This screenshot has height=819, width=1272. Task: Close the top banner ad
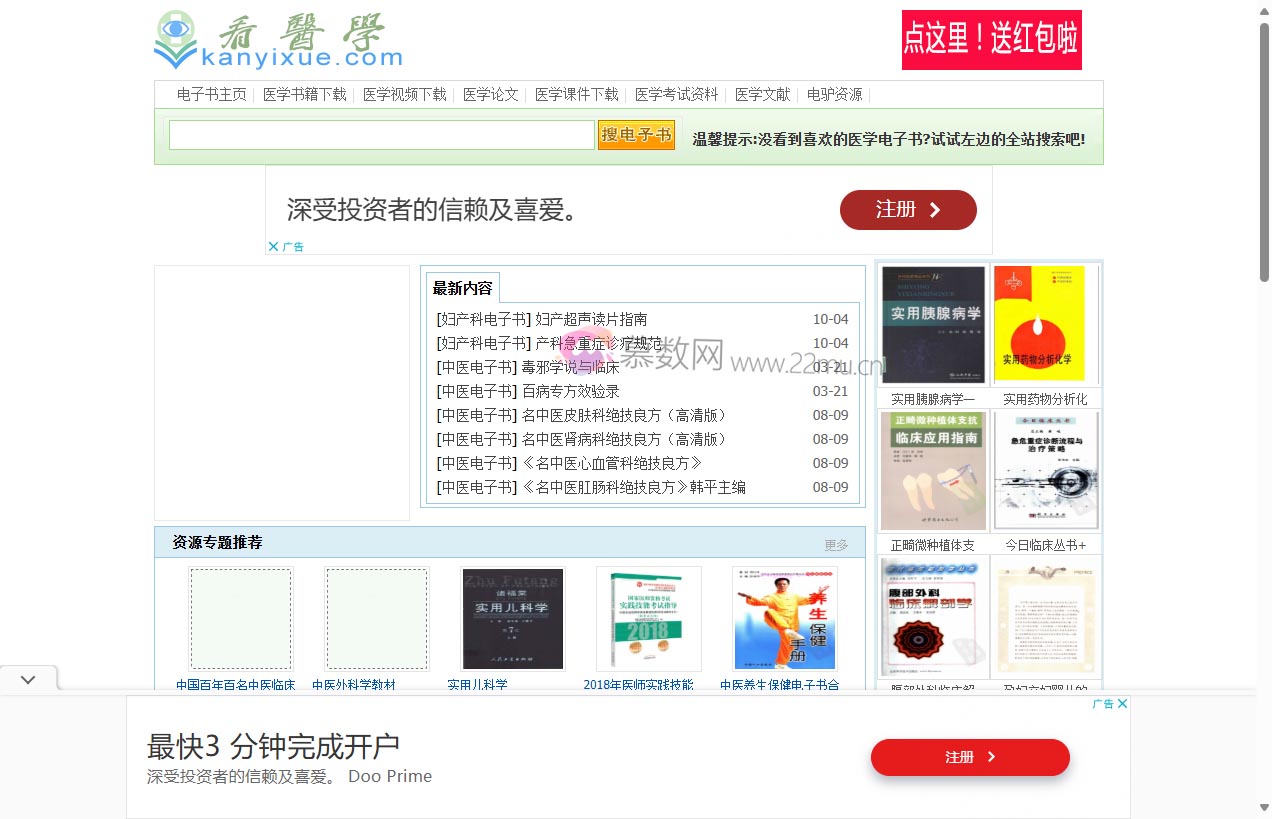pyautogui.click(x=273, y=246)
